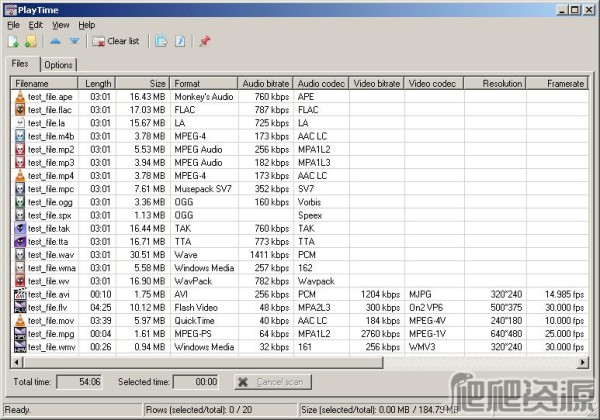
Task: Sort list by Audio bitrate column
Action: coord(264,83)
